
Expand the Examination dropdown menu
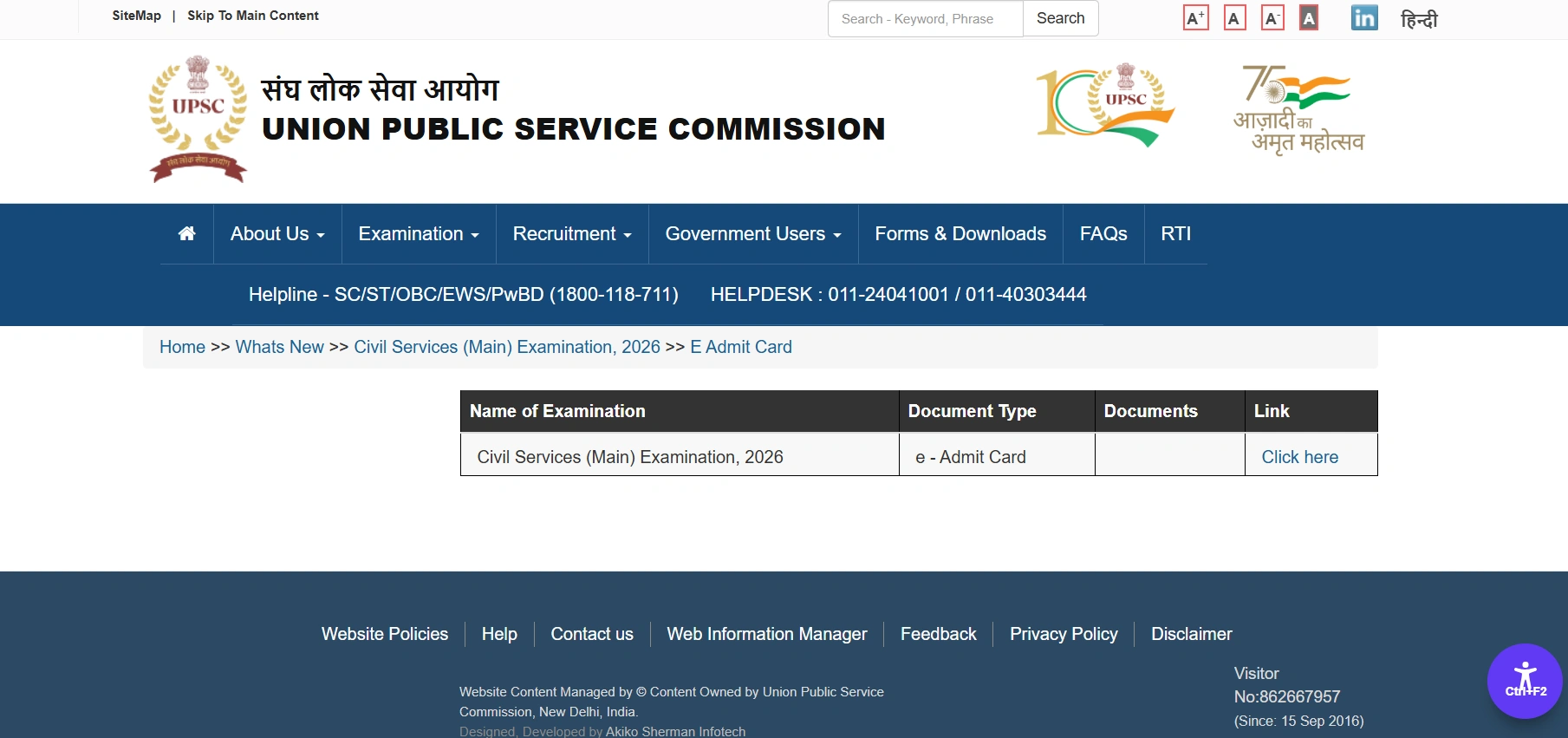(419, 234)
